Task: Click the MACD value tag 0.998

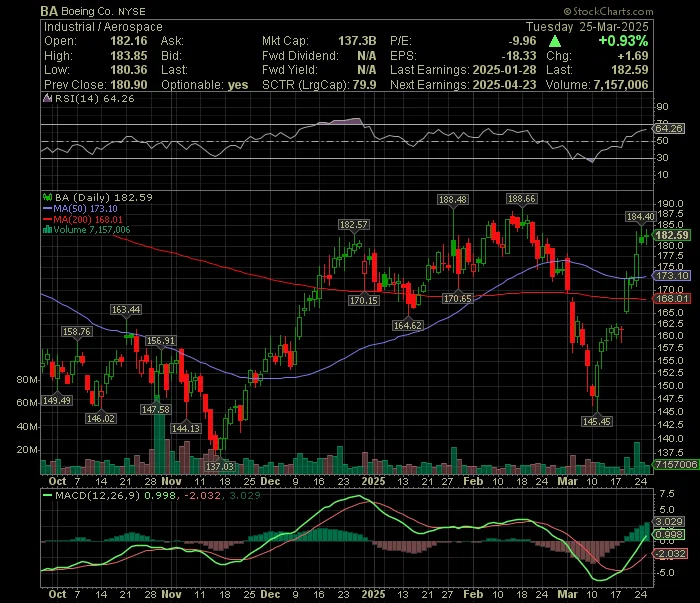Action: tap(668, 534)
